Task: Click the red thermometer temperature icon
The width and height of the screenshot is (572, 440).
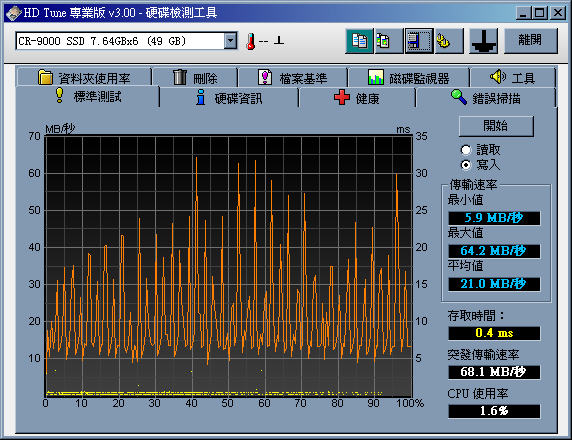Action: click(x=250, y=41)
